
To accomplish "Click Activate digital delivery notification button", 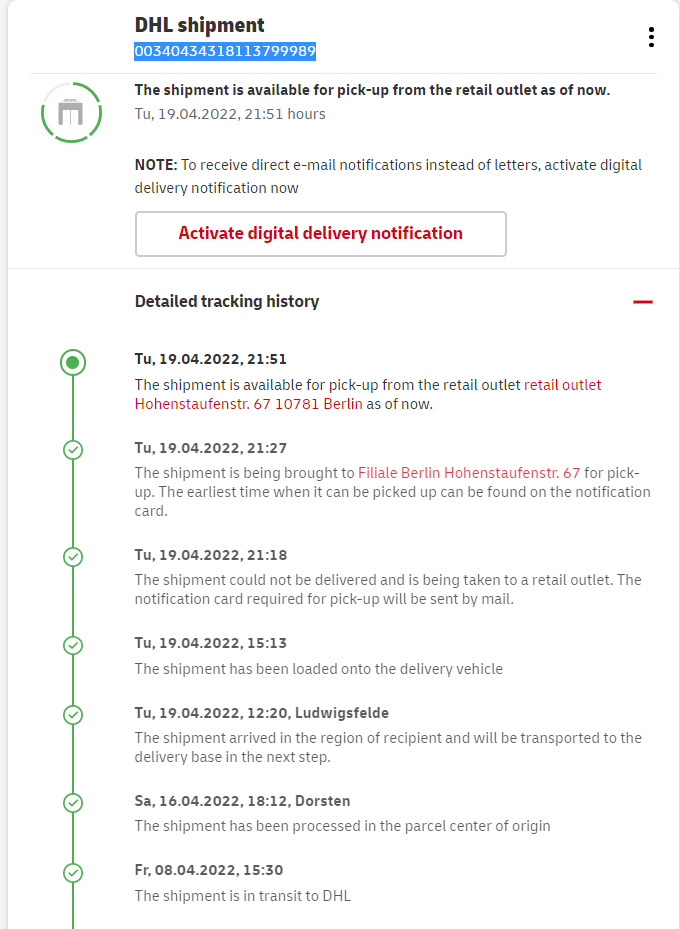I will coord(321,234).
